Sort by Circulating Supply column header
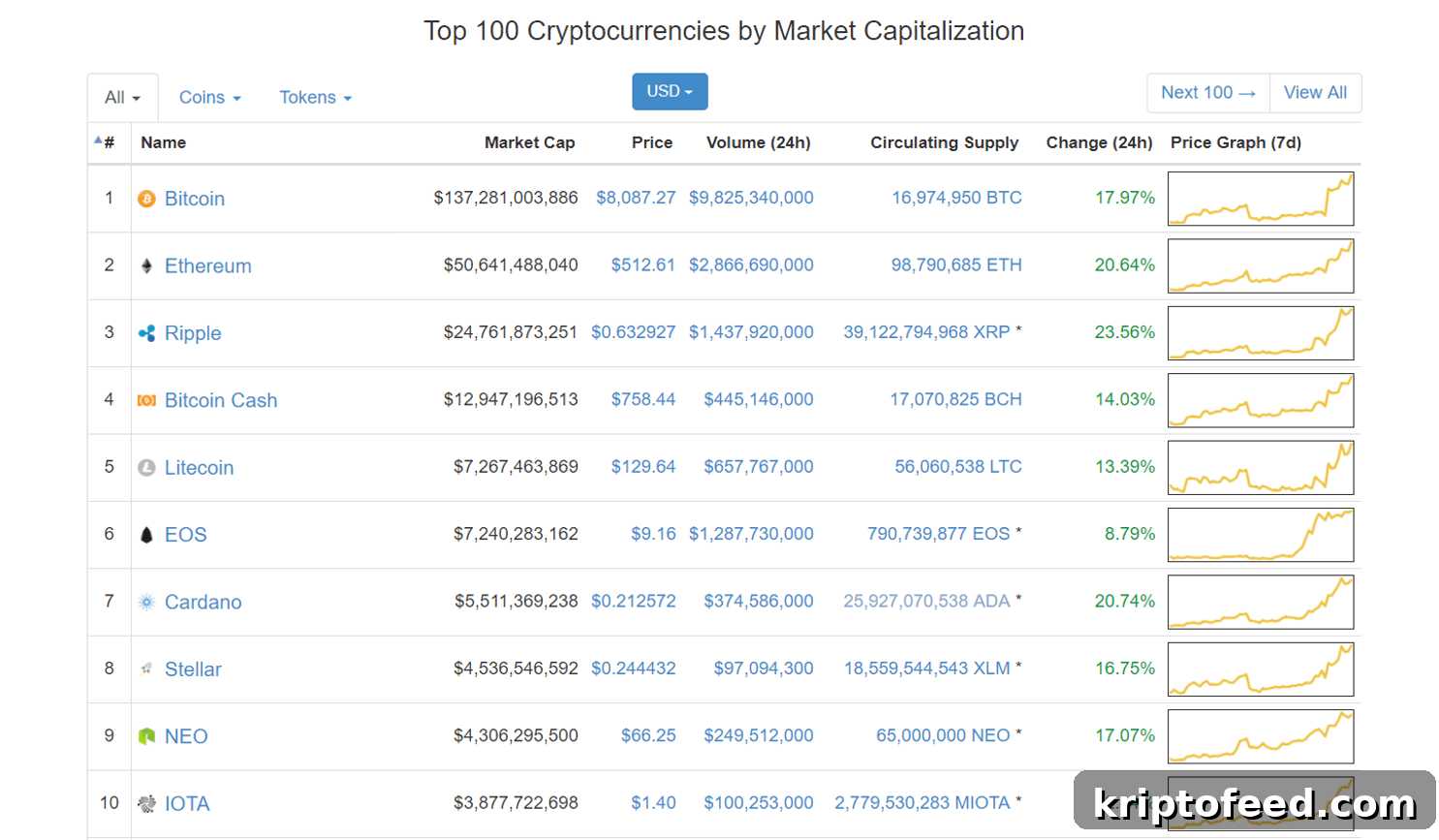 tap(945, 142)
